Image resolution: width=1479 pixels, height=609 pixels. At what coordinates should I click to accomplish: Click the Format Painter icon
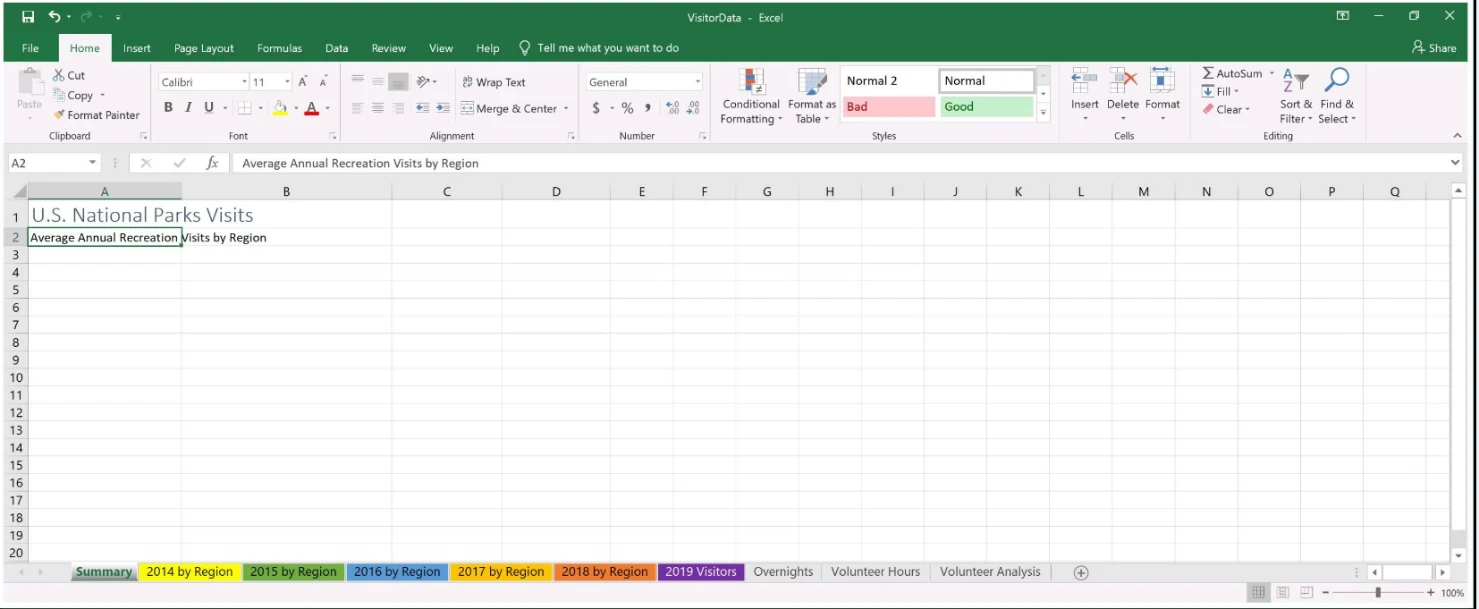60,115
